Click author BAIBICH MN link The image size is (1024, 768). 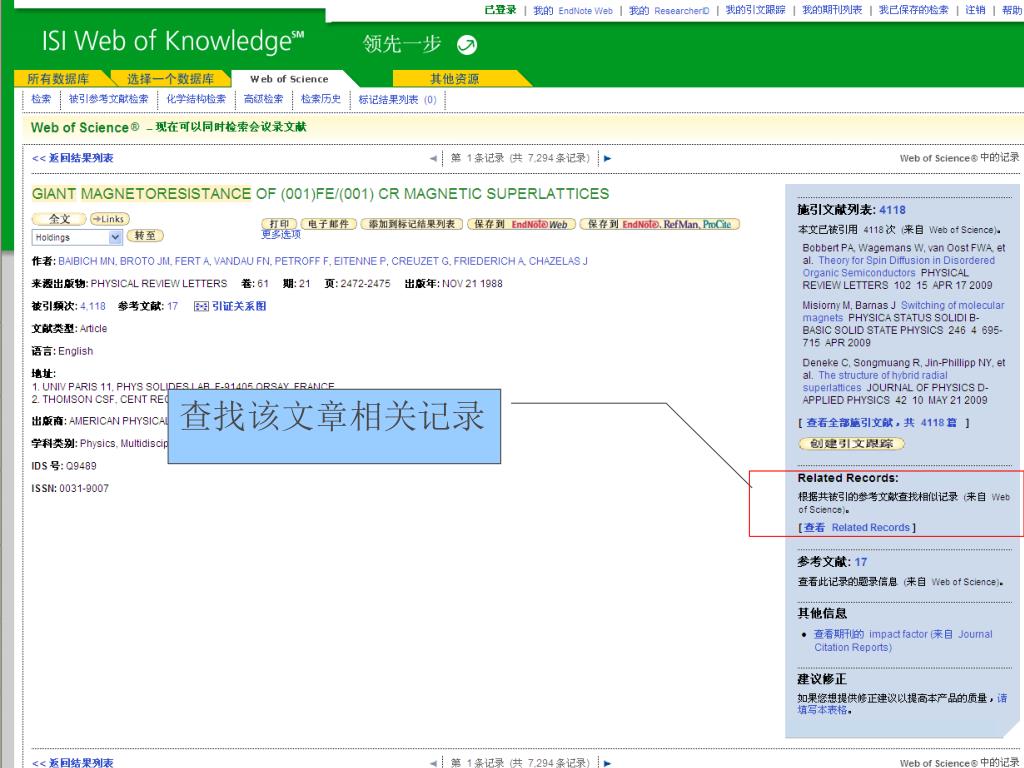coord(86,261)
